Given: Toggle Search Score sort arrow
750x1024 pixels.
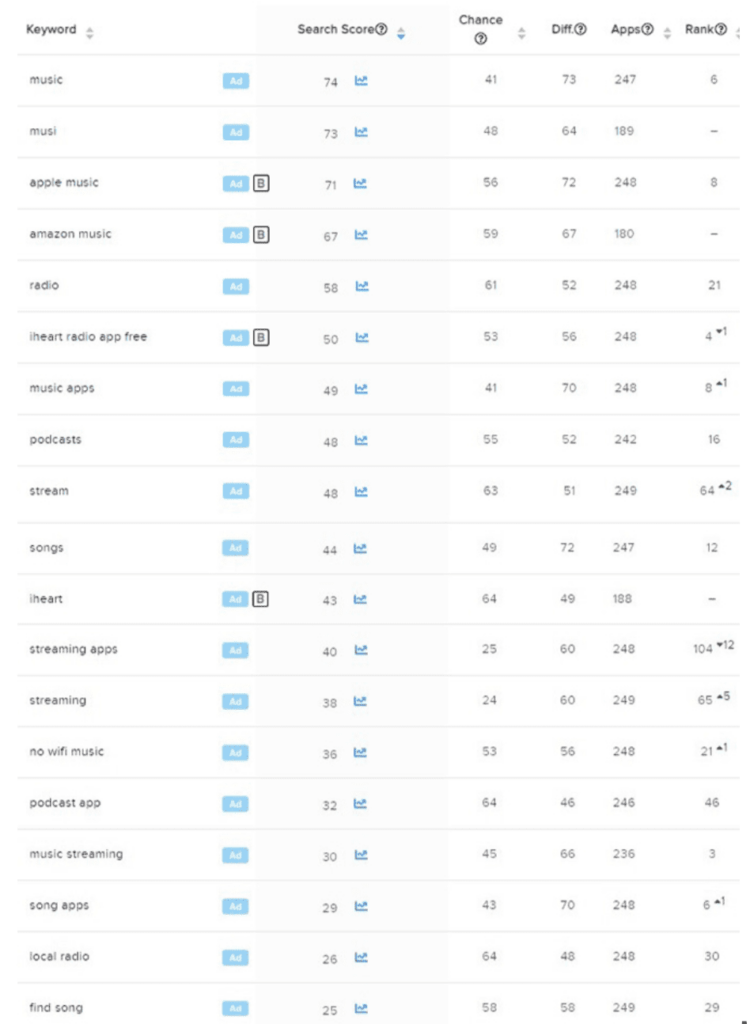Looking at the screenshot, I should click(401, 33).
